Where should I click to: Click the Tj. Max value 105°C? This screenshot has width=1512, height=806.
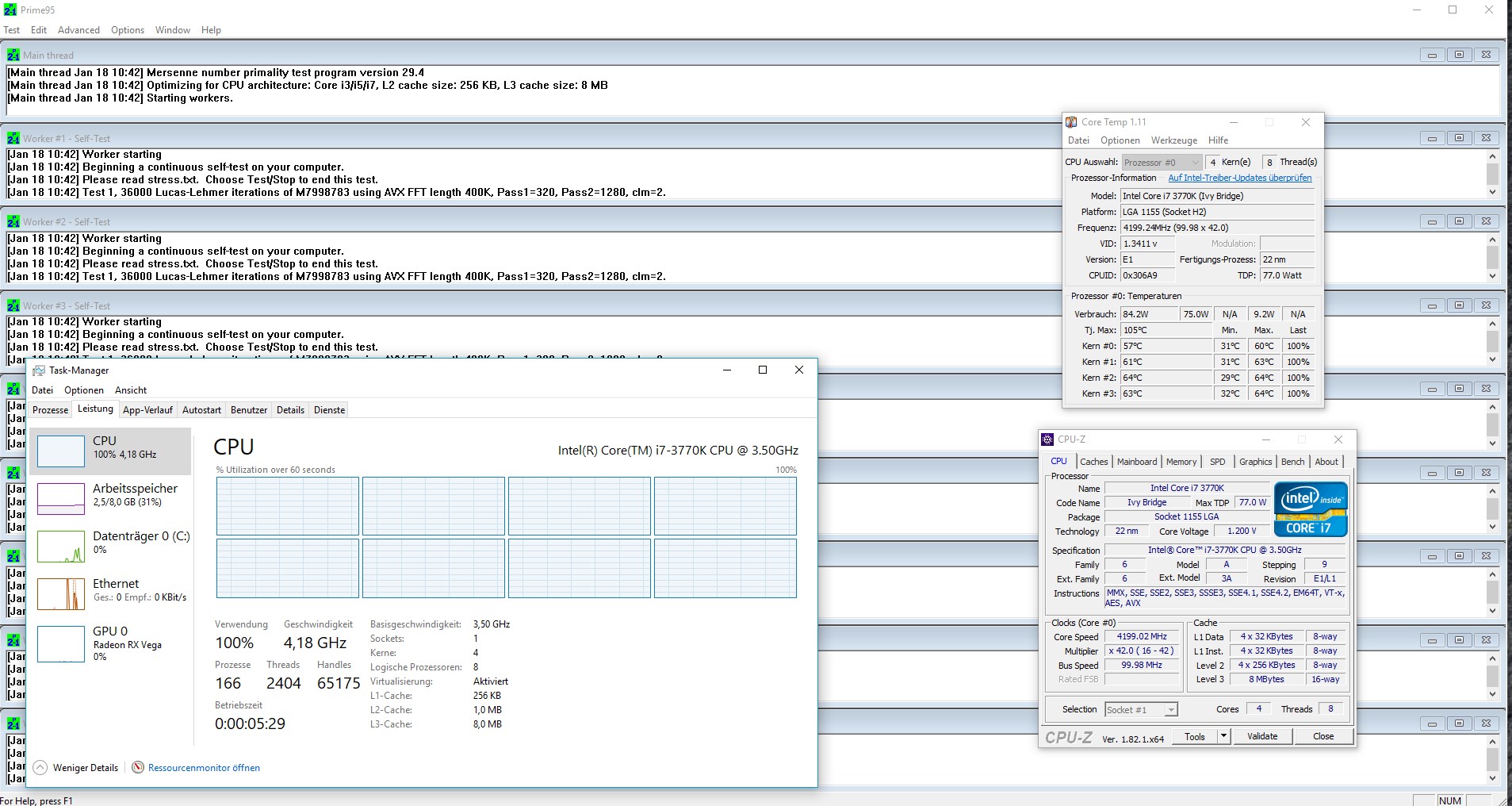(1166, 330)
